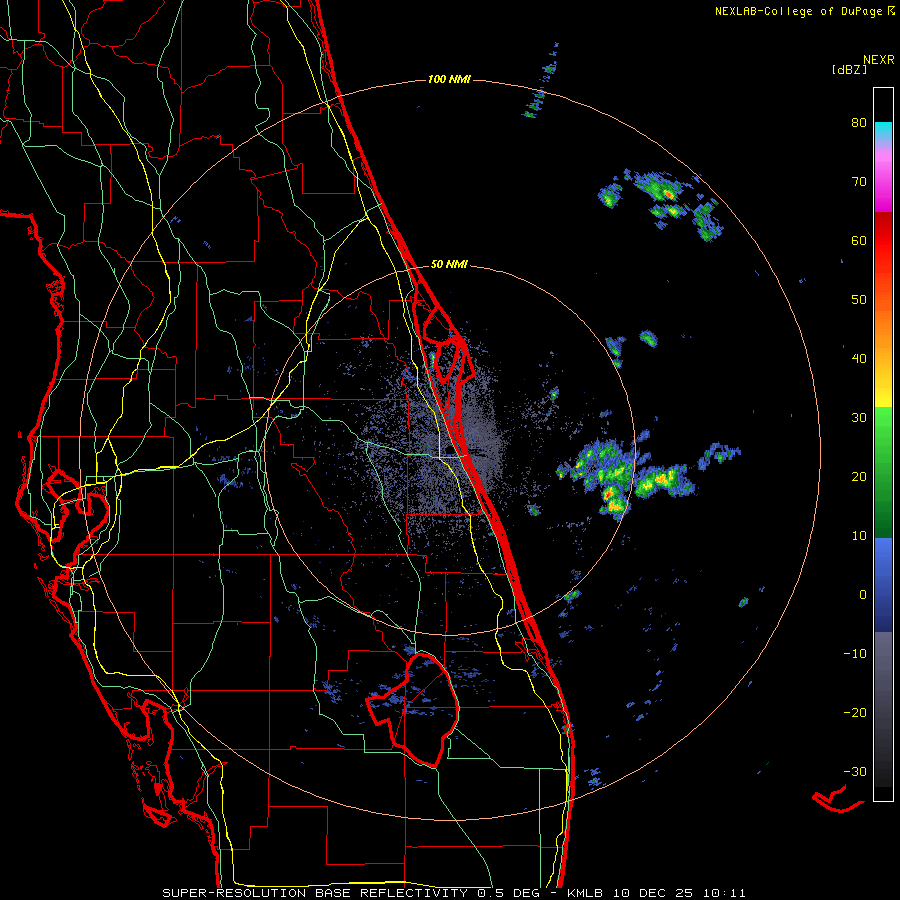Click the Super-Resolution Base Reflectivity caption text
This screenshot has height=900, width=900.
point(351,893)
